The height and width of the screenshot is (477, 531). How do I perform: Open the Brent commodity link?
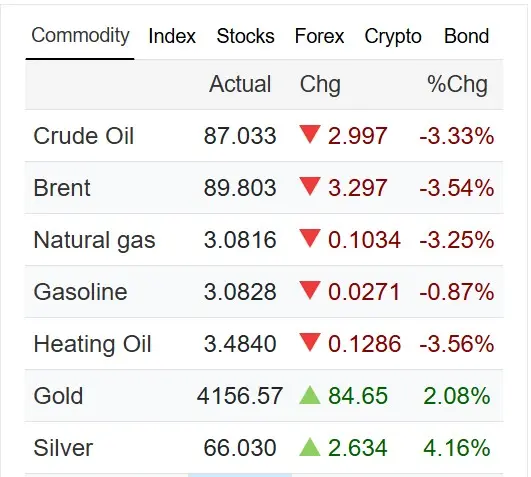(x=62, y=188)
